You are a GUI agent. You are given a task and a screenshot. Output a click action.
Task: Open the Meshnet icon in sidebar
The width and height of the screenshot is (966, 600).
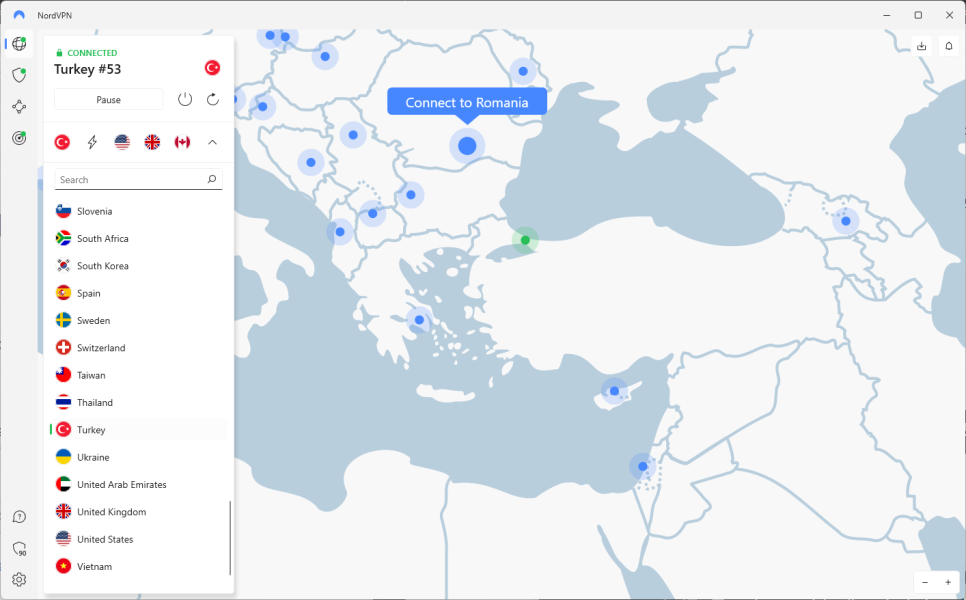19,107
